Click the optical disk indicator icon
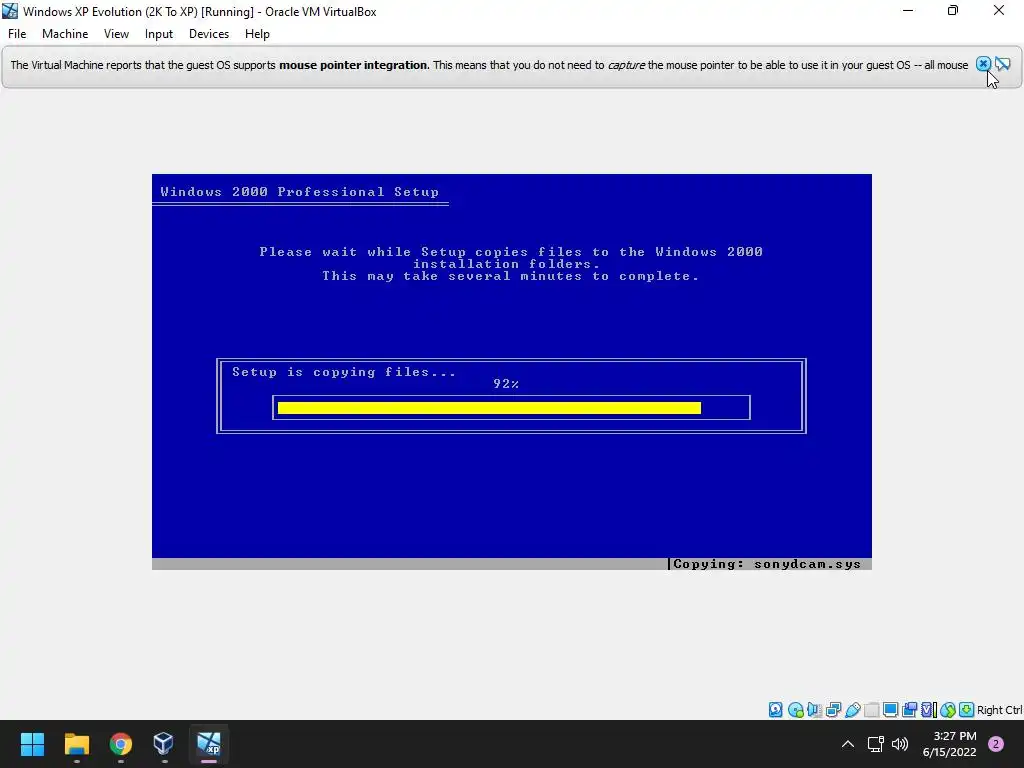This screenshot has height=768, width=1024. point(795,710)
